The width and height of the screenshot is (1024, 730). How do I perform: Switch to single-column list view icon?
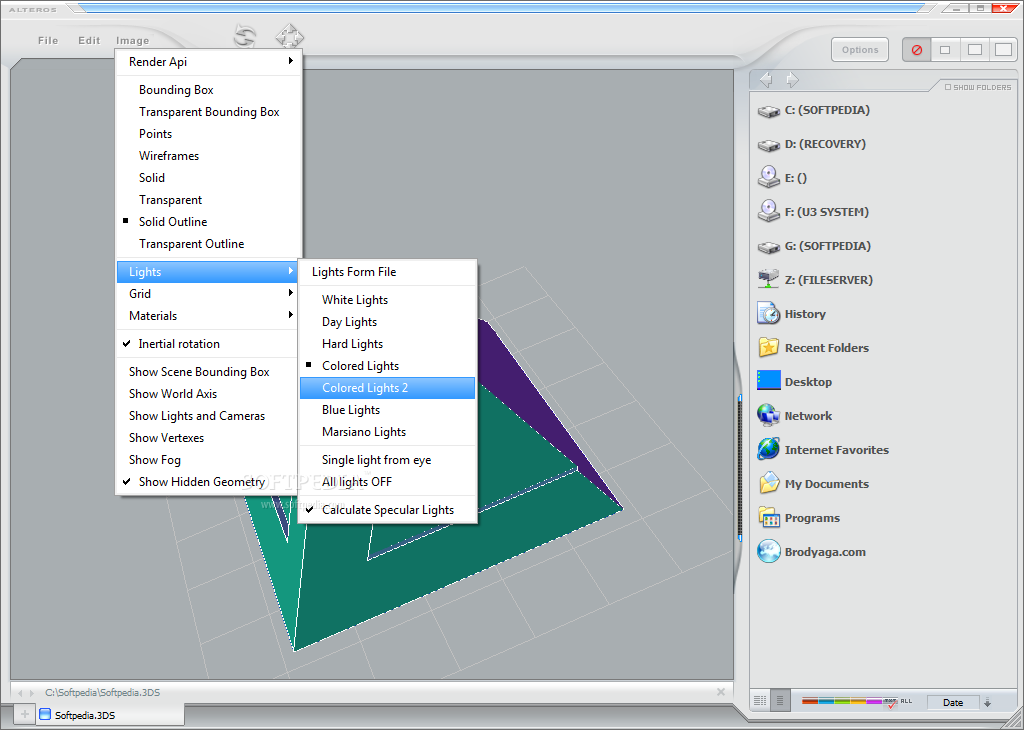pyautogui.click(x=779, y=701)
